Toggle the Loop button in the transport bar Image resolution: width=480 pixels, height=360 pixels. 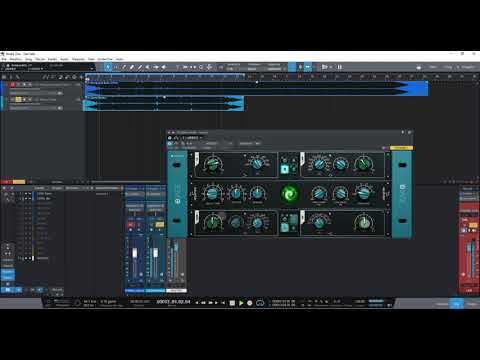tap(260, 303)
